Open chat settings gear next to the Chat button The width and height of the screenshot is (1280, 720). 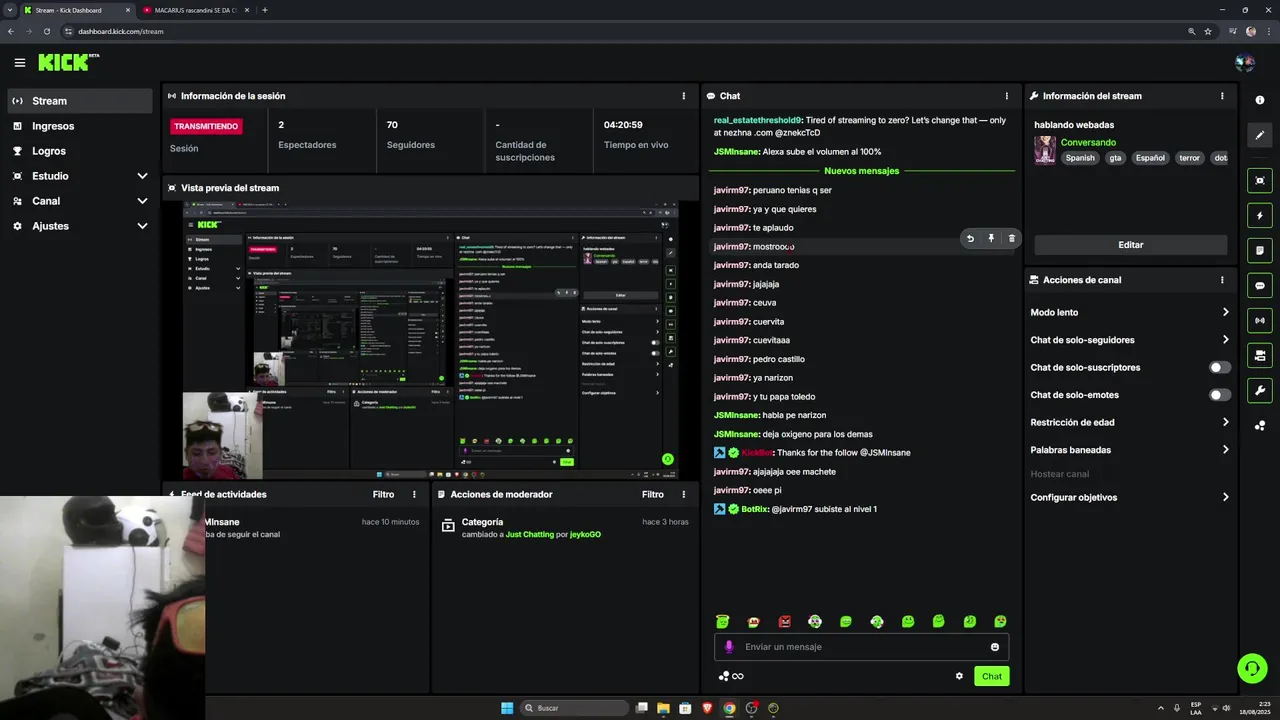[959, 676]
